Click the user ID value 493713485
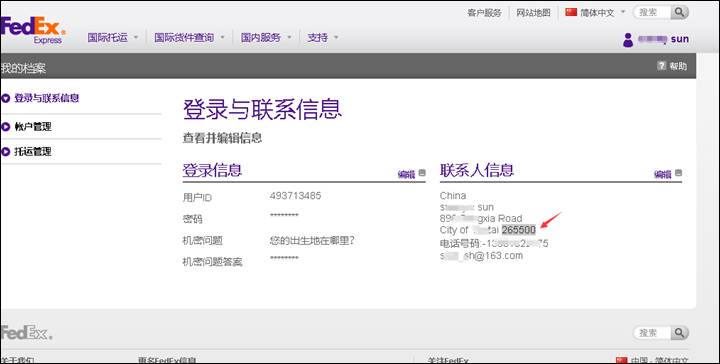The width and height of the screenshot is (720, 364). [295, 196]
